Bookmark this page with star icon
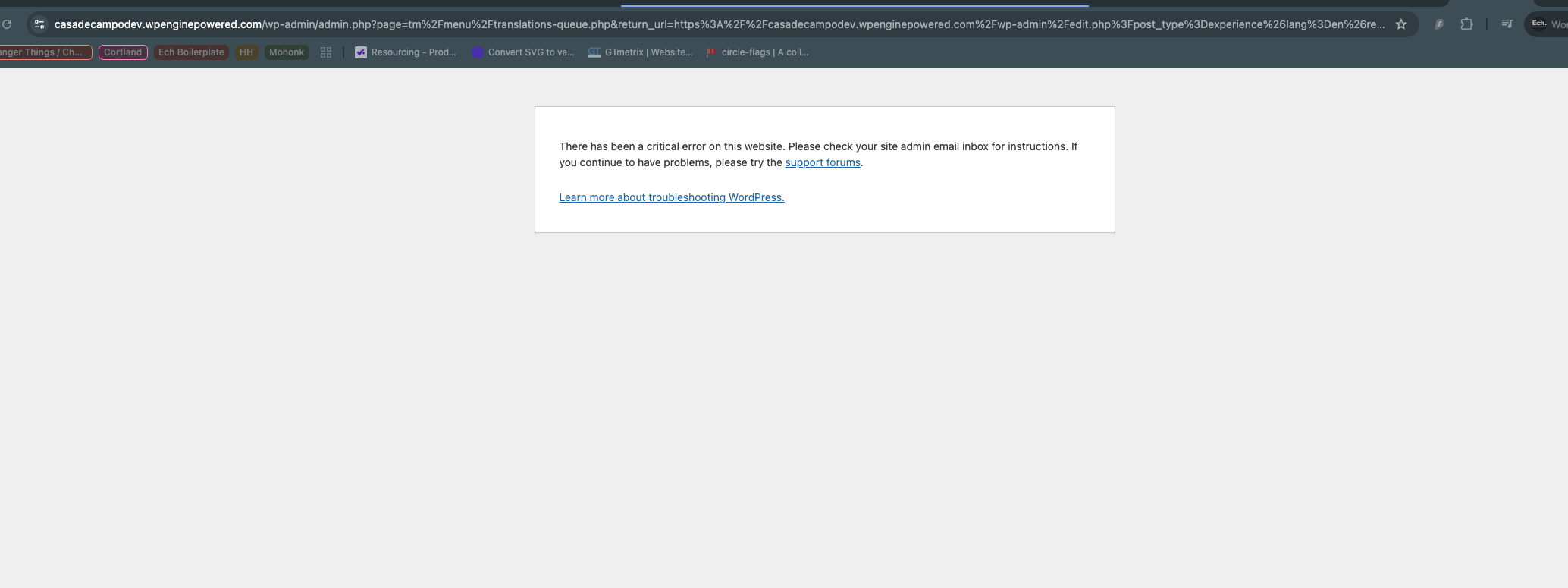1568x588 pixels. tap(1401, 24)
